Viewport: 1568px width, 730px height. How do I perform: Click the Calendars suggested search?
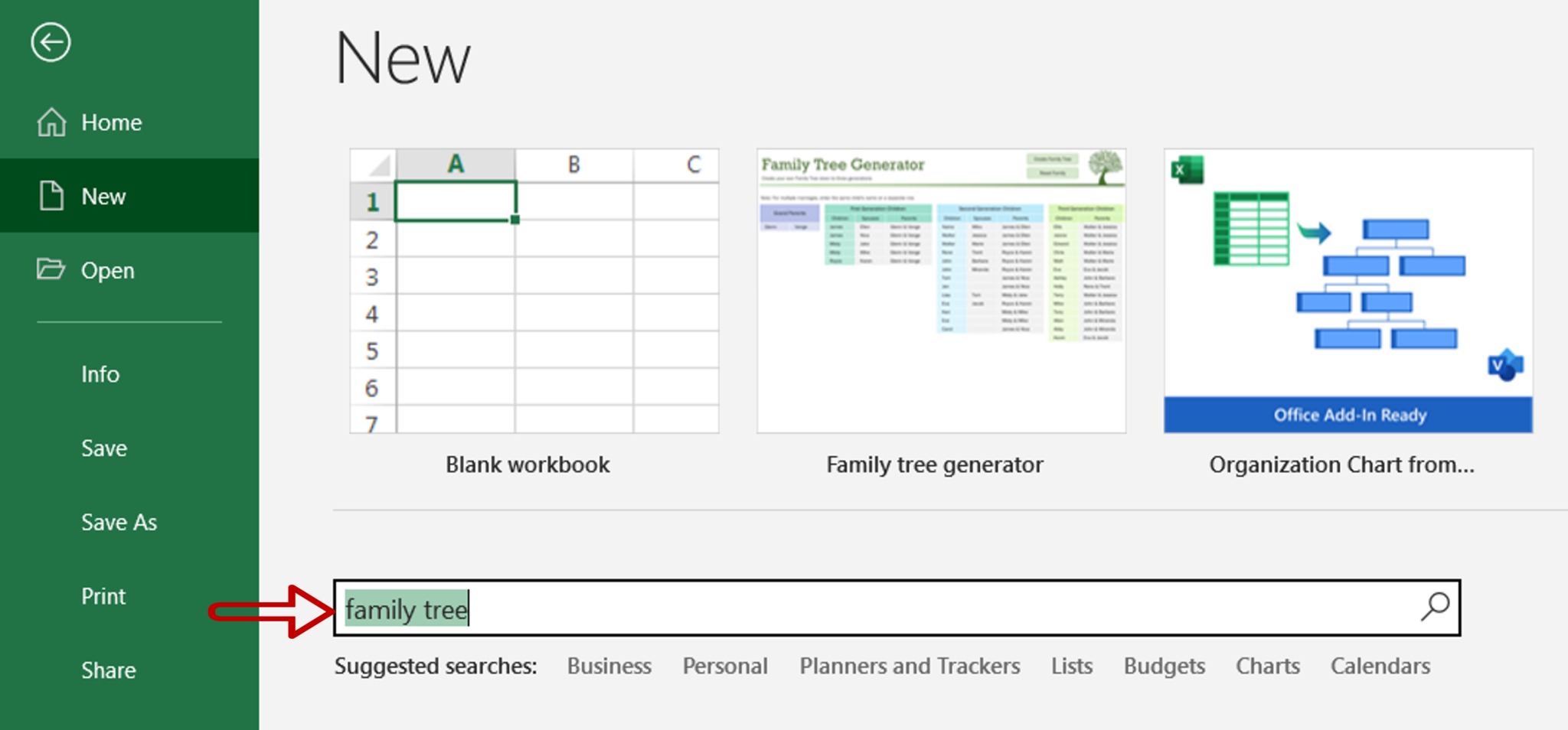coord(1380,666)
